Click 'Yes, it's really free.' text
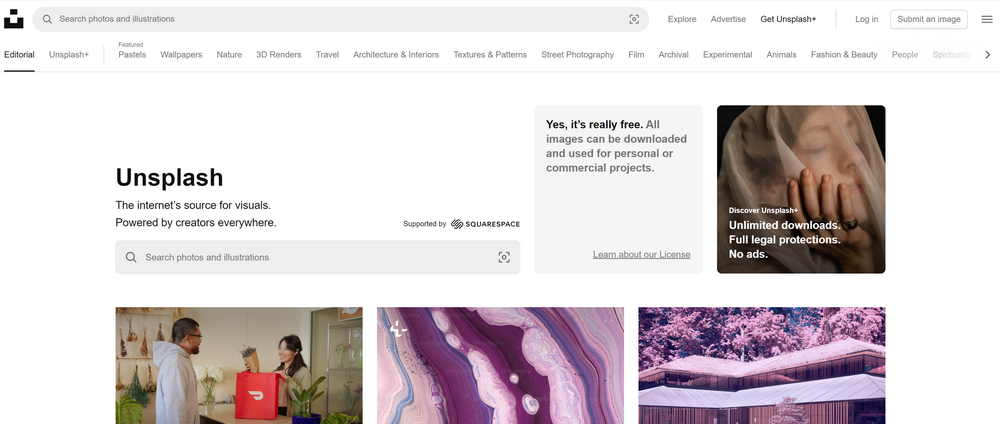Viewport: 1000px width, 424px height. (594, 124)
